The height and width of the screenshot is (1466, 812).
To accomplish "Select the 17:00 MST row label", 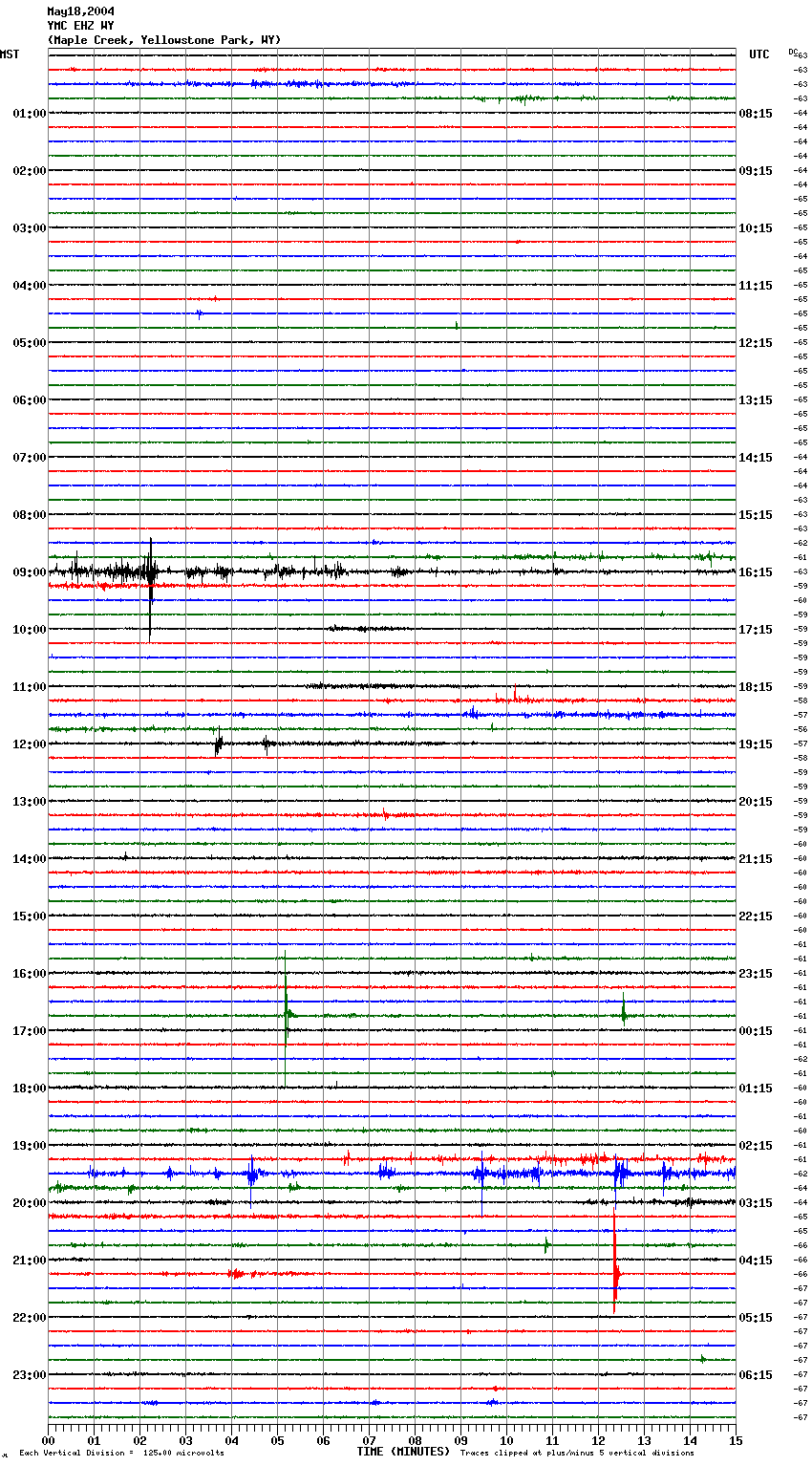I will (30, 1031).
